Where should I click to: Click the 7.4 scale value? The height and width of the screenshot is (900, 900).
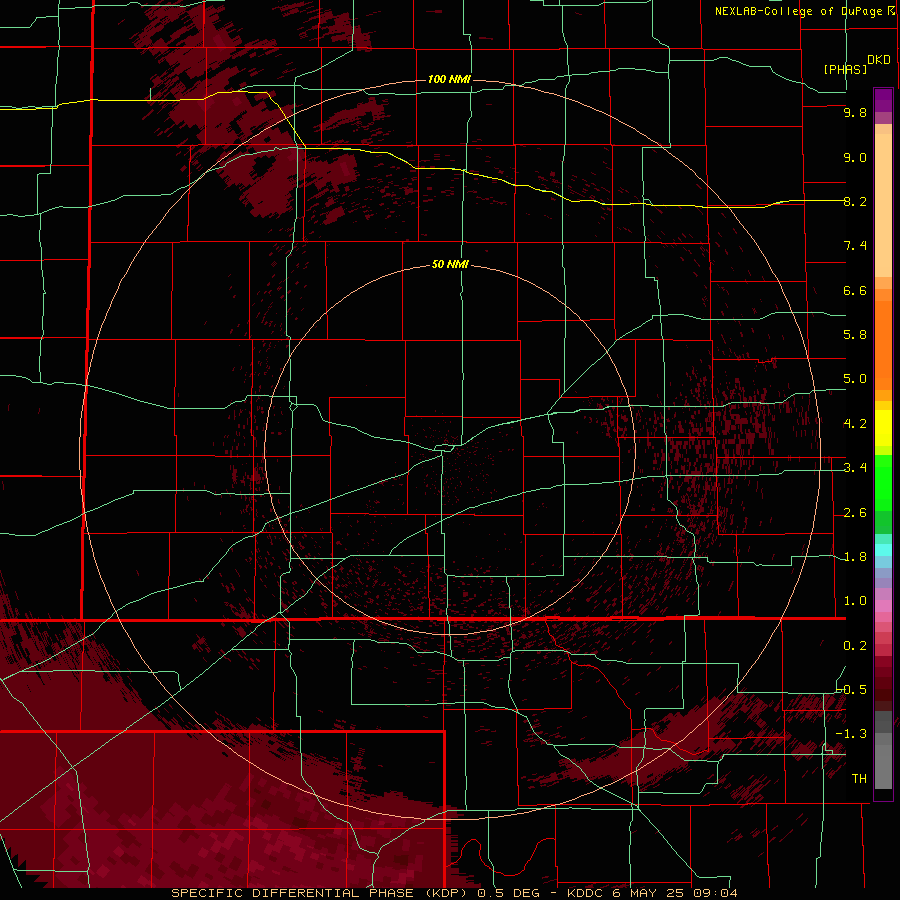tap(855, 246)
